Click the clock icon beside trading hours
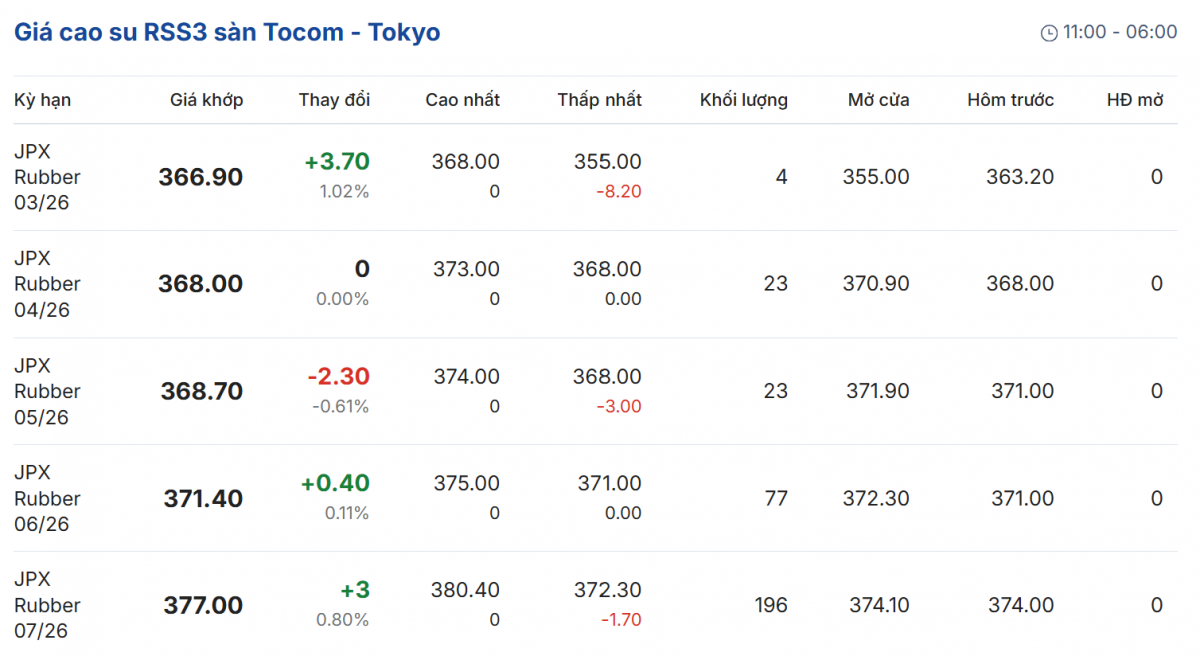The image size is (1200, 656). [1049, 33]
